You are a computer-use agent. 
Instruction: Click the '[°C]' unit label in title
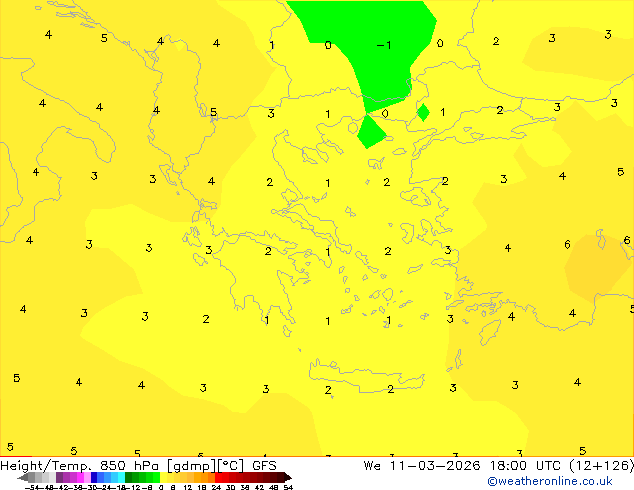tap(230, 466)
